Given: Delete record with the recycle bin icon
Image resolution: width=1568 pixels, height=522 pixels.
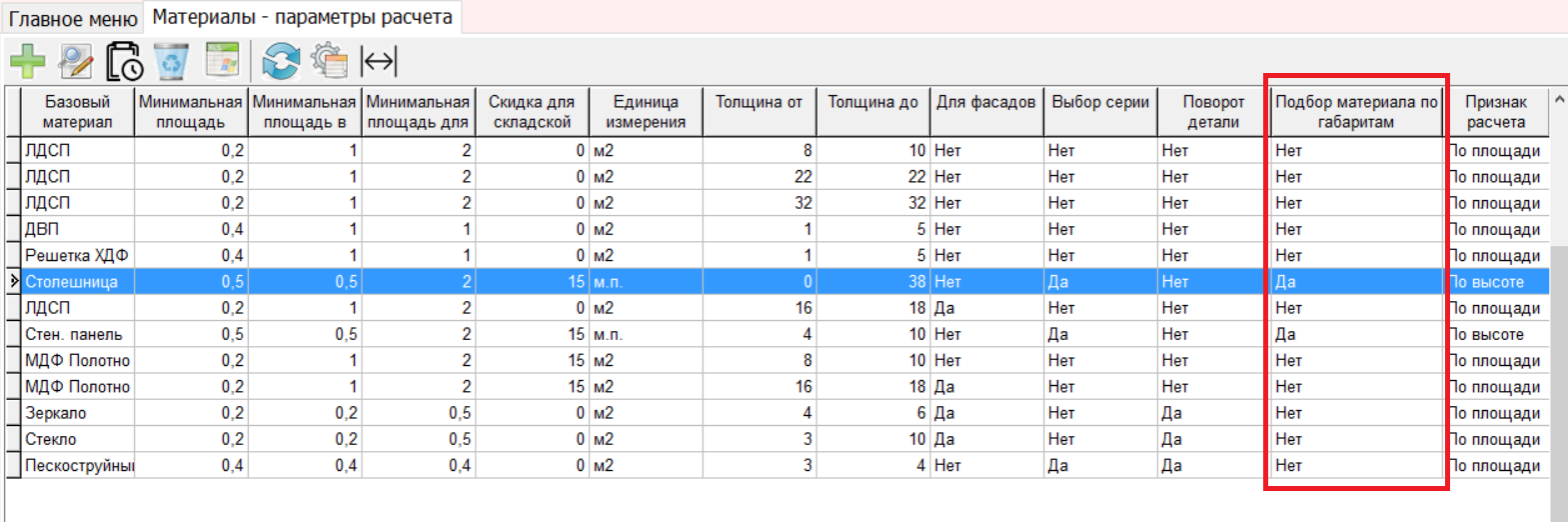Looking at the screenshot, I should (172, 62).
